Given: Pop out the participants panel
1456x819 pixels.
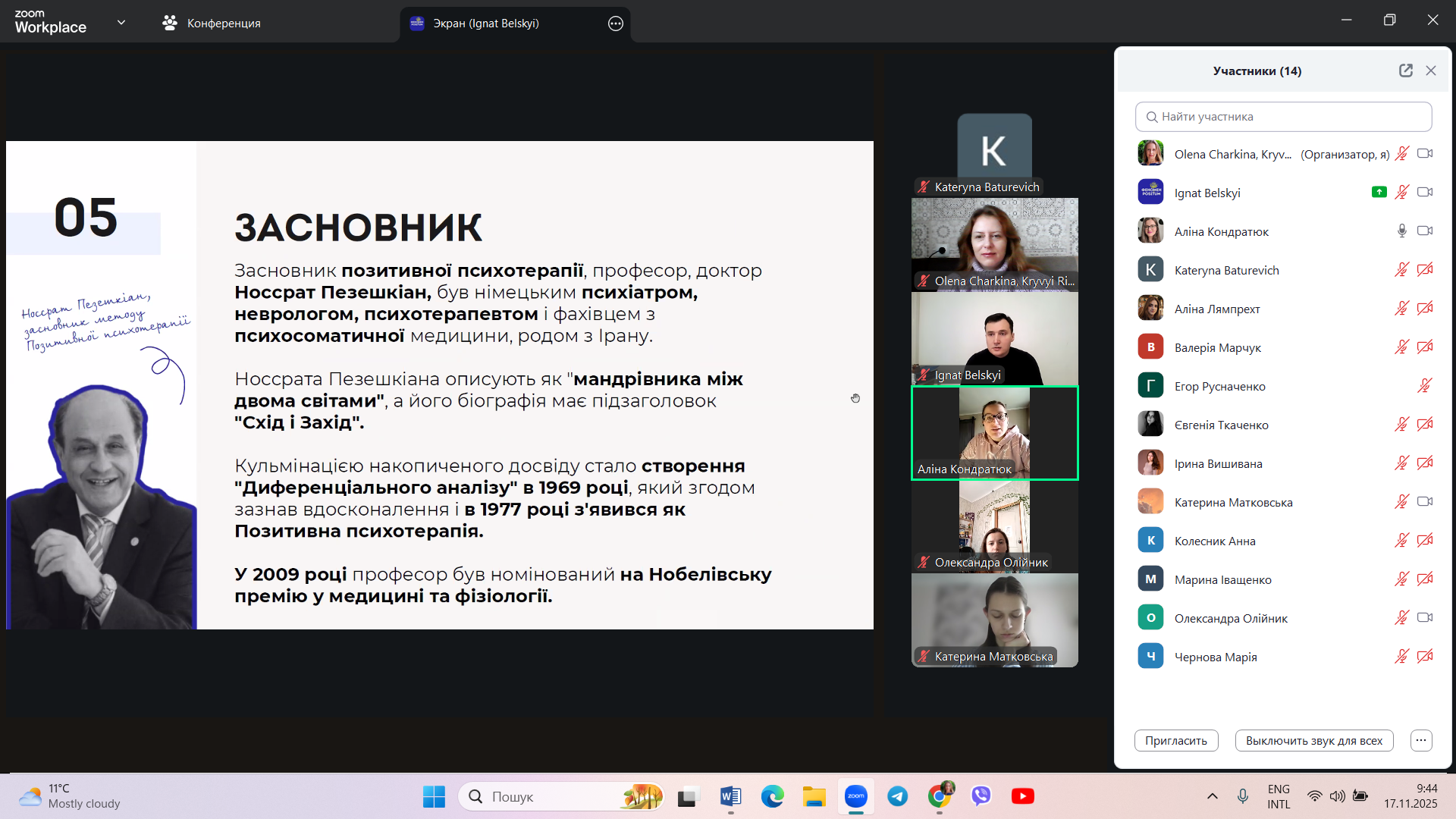Looking at the screenshot, I should (x=1405, y=71).
